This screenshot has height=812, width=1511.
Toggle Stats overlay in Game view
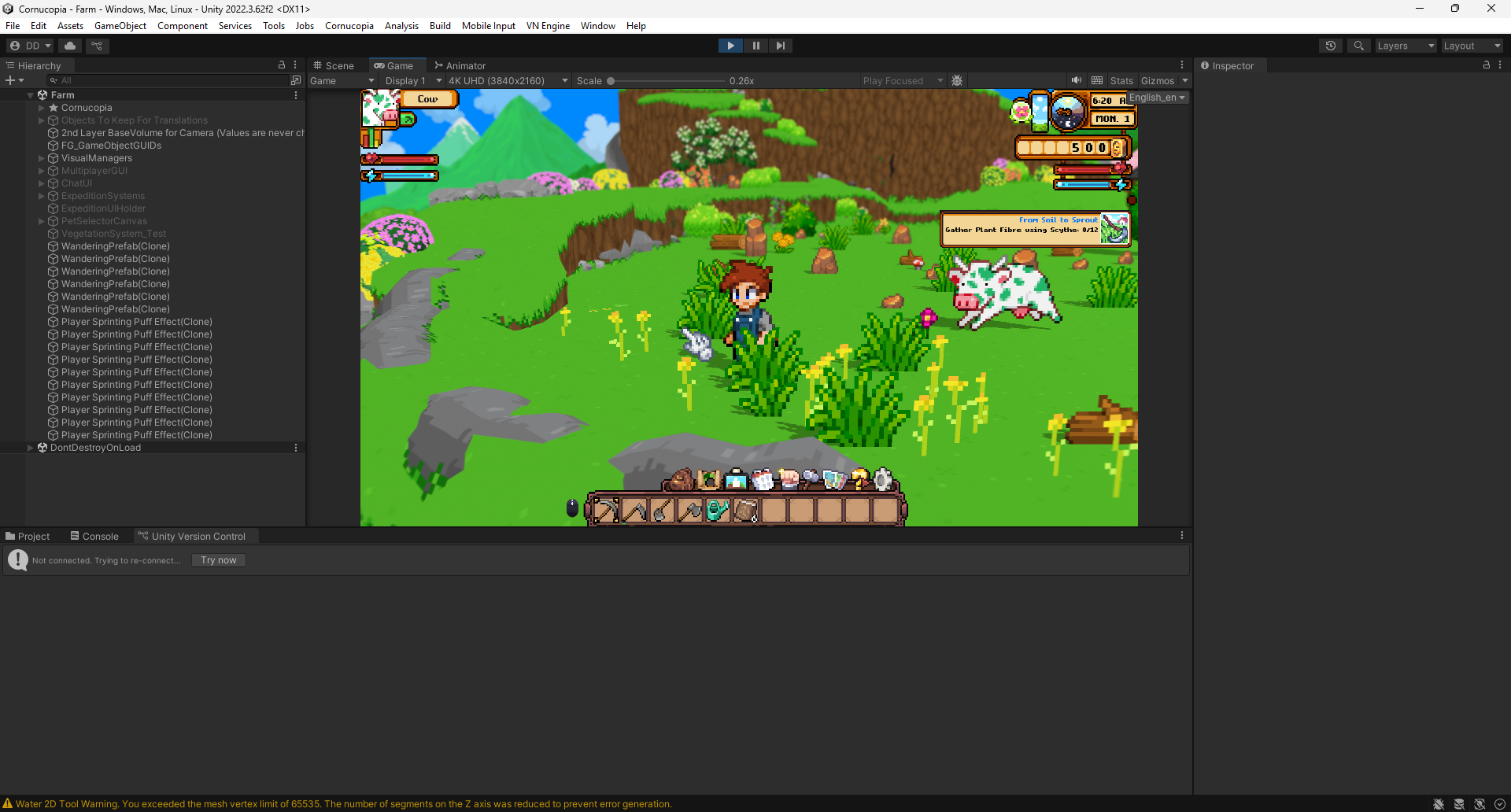pyautogui.click(x=1121, y=80)
